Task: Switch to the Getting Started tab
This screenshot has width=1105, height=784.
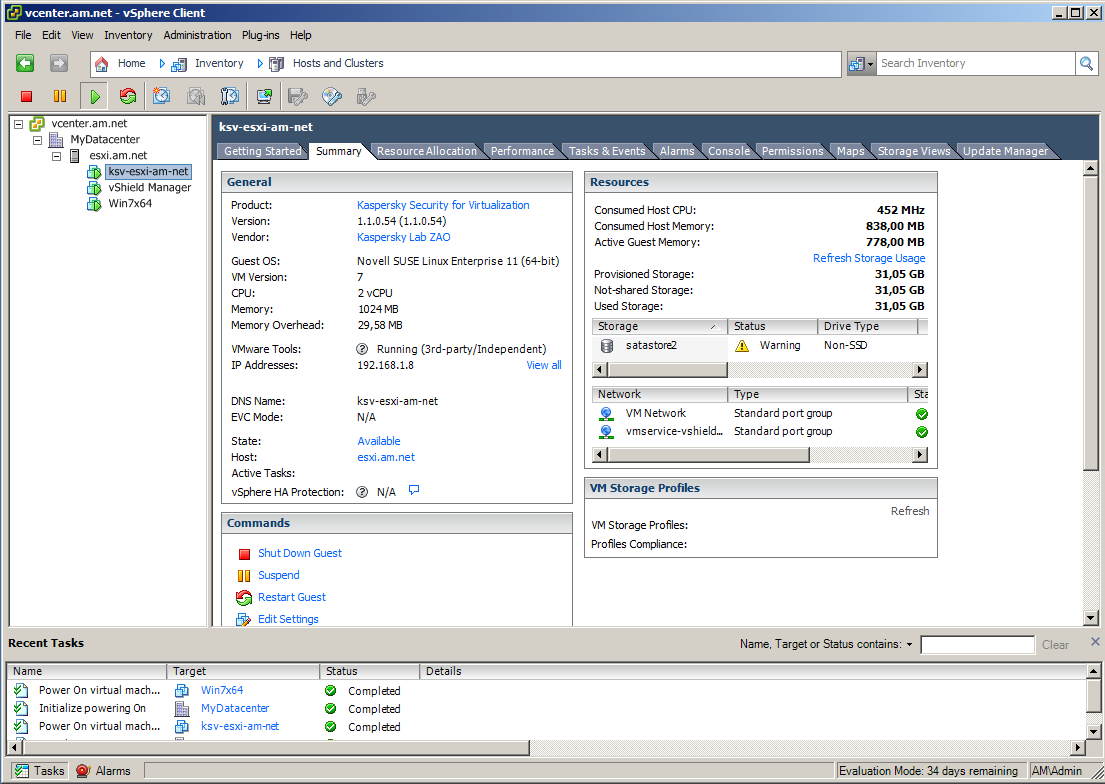Action: [x=262, y=151]
